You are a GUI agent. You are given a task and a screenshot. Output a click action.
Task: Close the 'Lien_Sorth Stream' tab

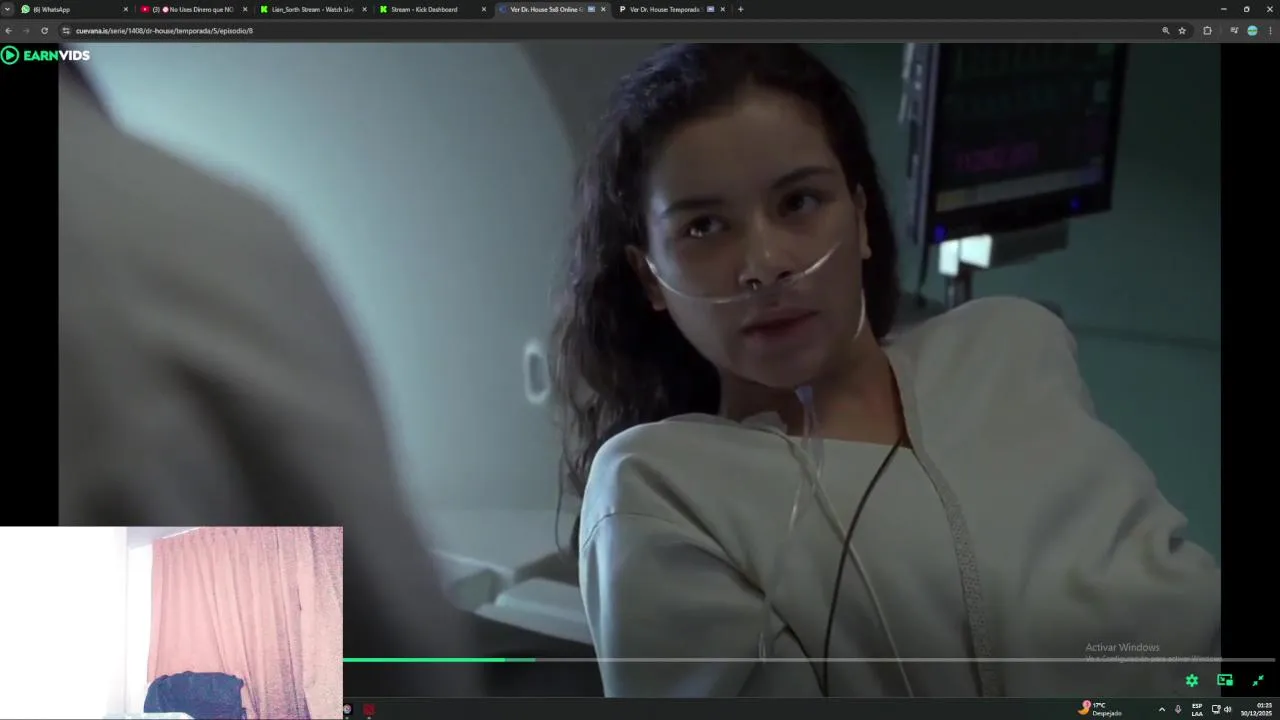click(364, 9)
